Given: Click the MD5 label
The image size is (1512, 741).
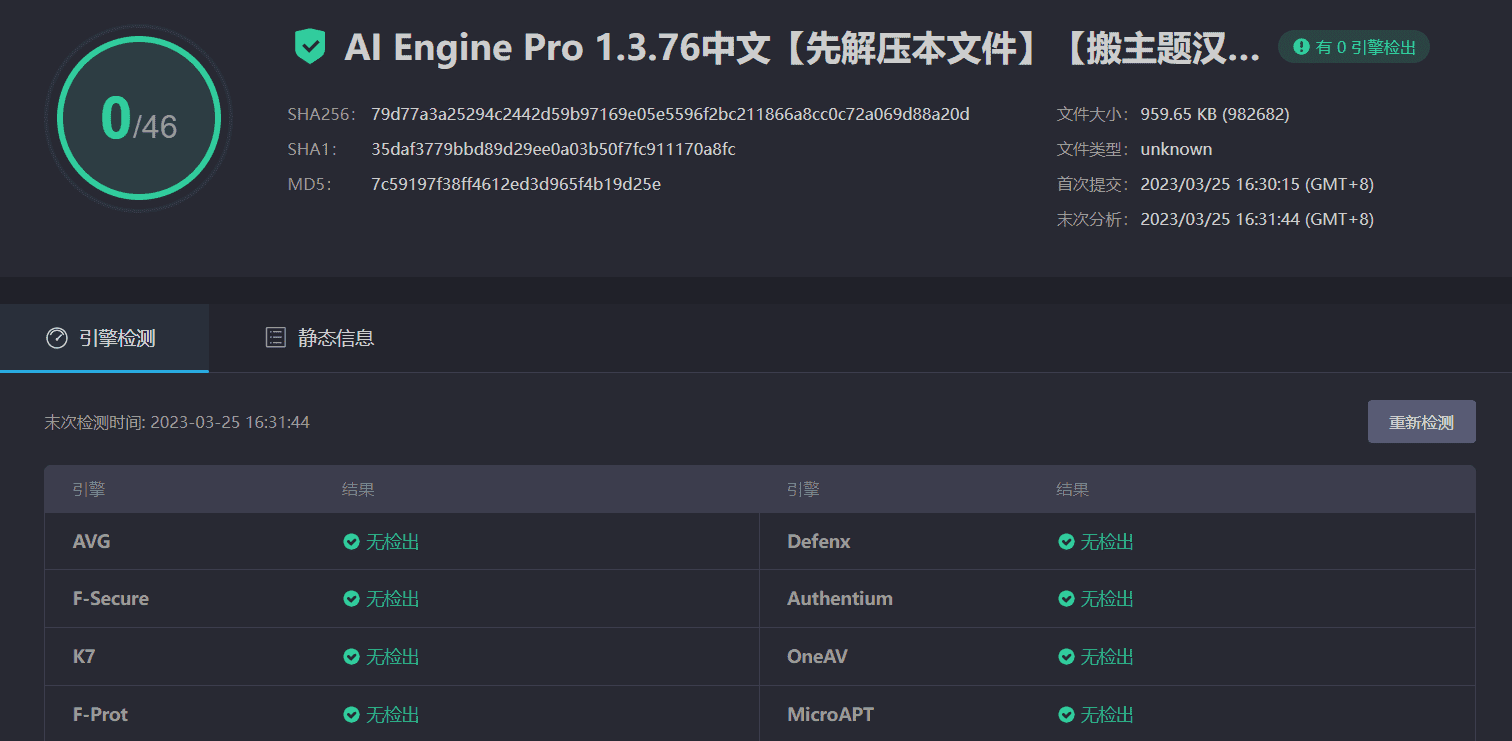Looking at the screenshot, I should pyautogui.click(x=309, y=184).
